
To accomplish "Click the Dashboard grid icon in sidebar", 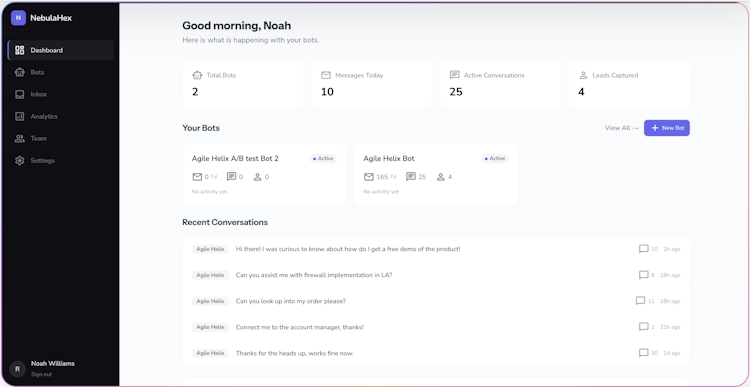I will click(x=20, y=50).
